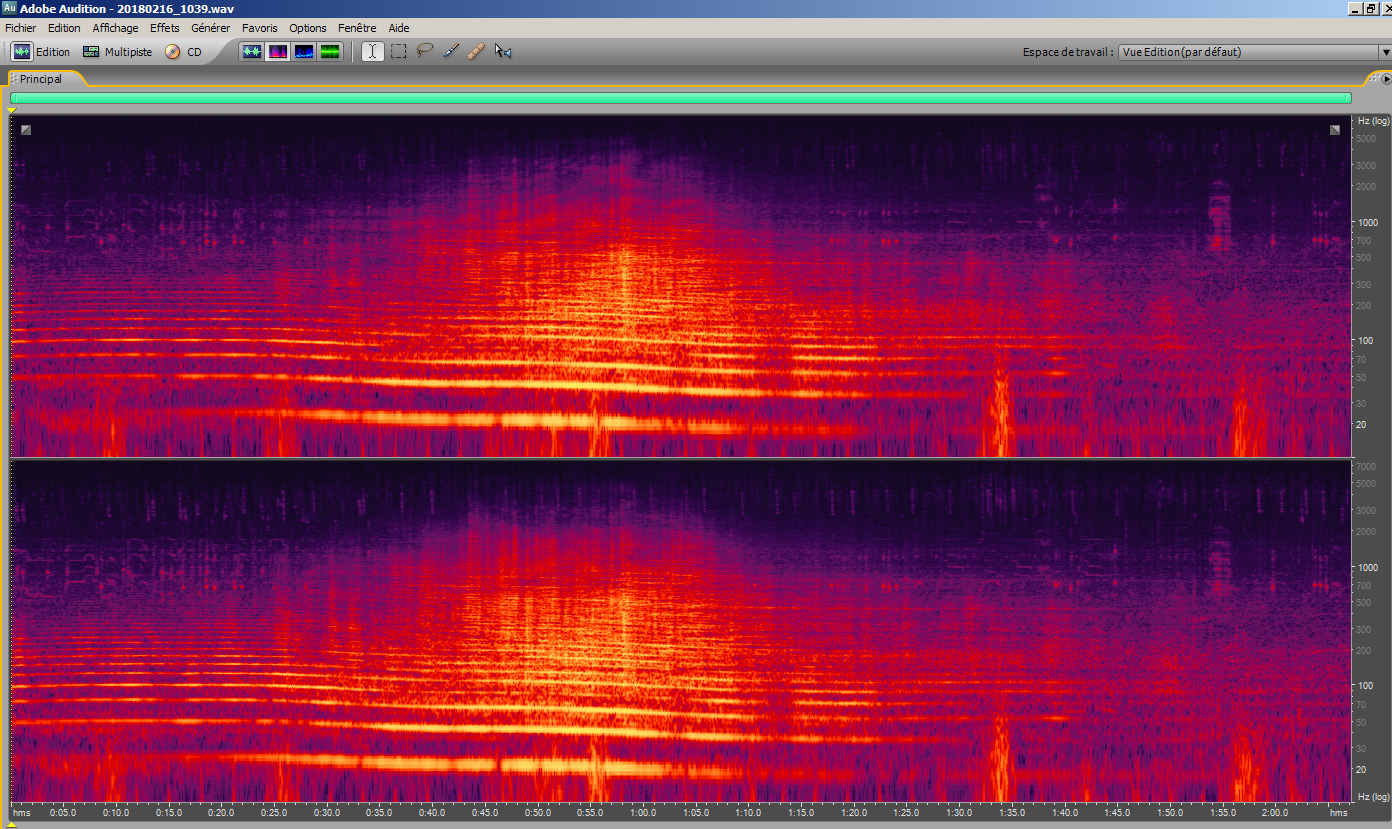Select spectral frequency display icon
This screenshot has height=829, width=1392.
[x=278, y=52]
